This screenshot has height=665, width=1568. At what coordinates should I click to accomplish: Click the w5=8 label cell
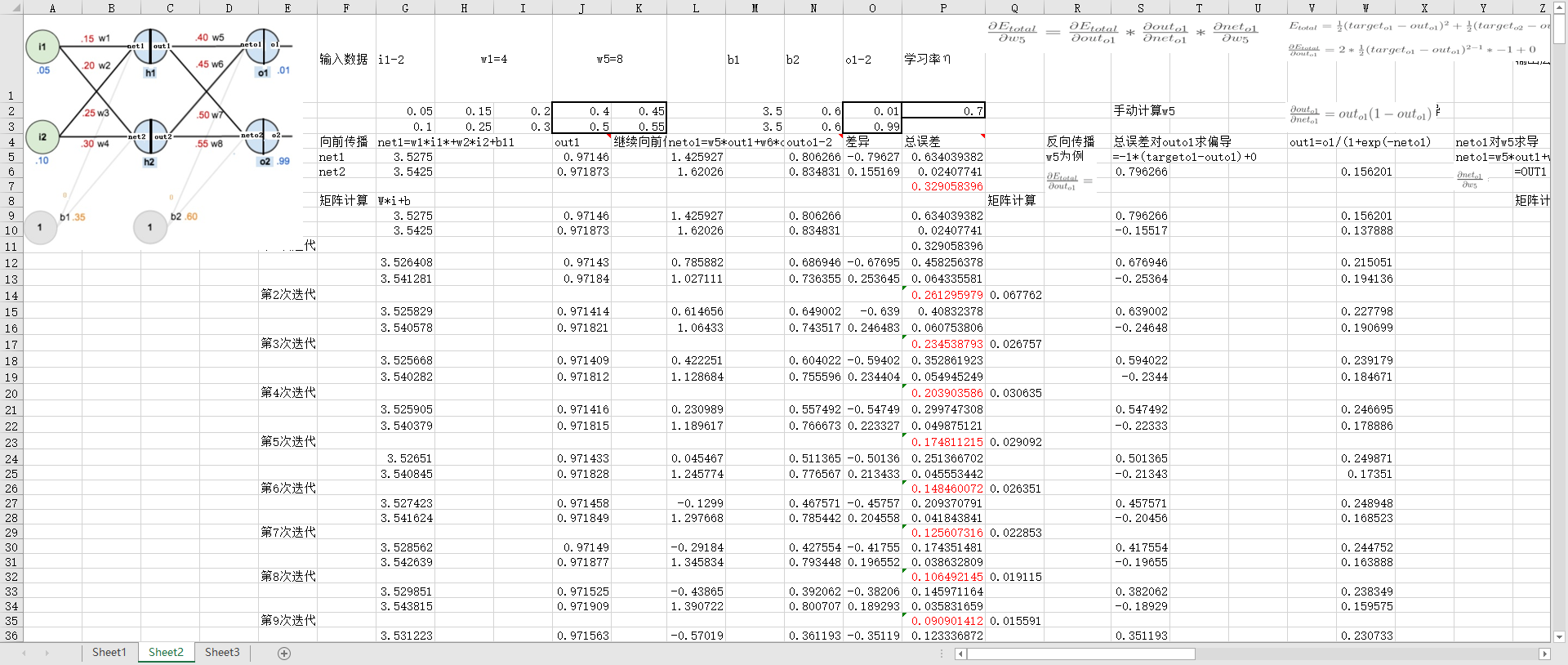(609, 59)
